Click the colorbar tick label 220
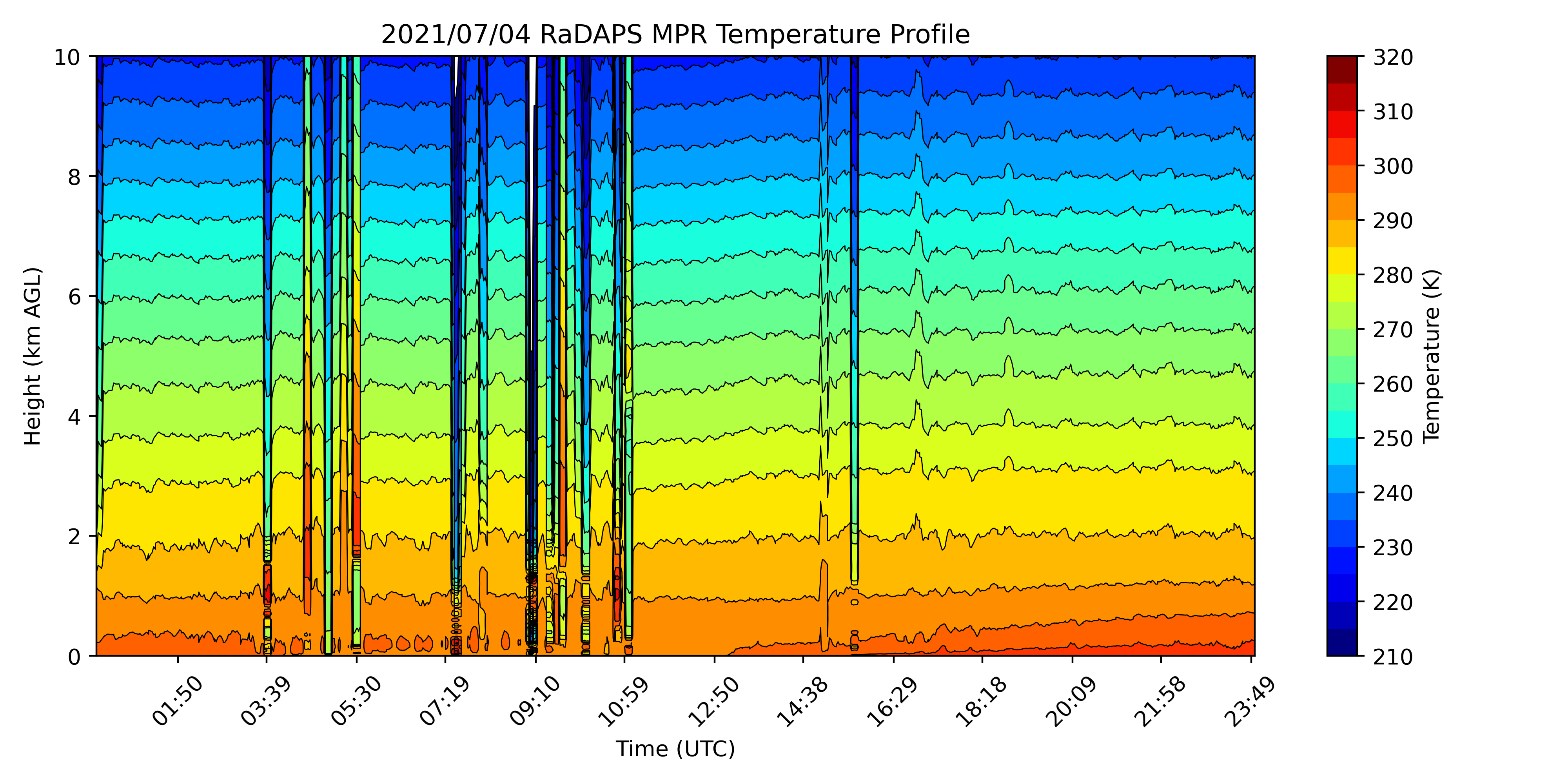 [1393, 603]
